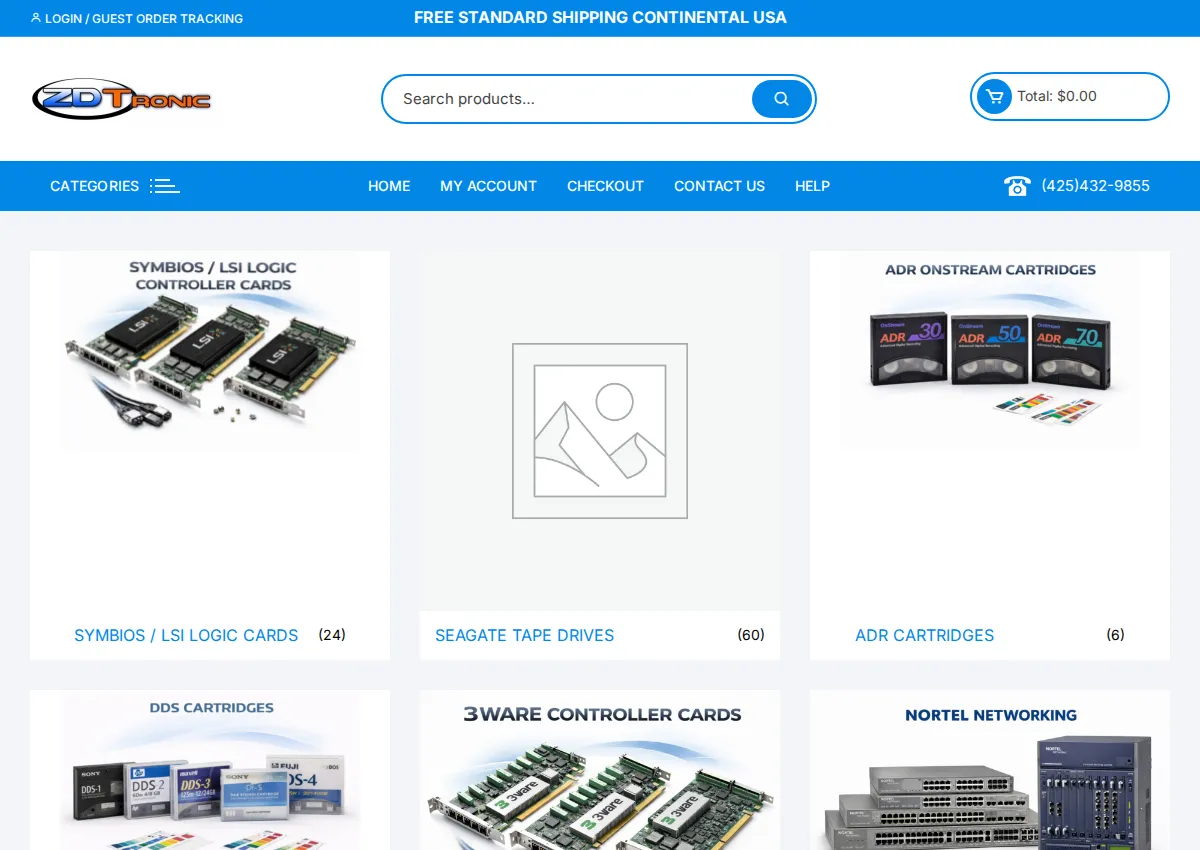The height and width of the screenshot is (850, 1200).
Task: Open the ADR Cartridges category link
Action: [924, 635]
